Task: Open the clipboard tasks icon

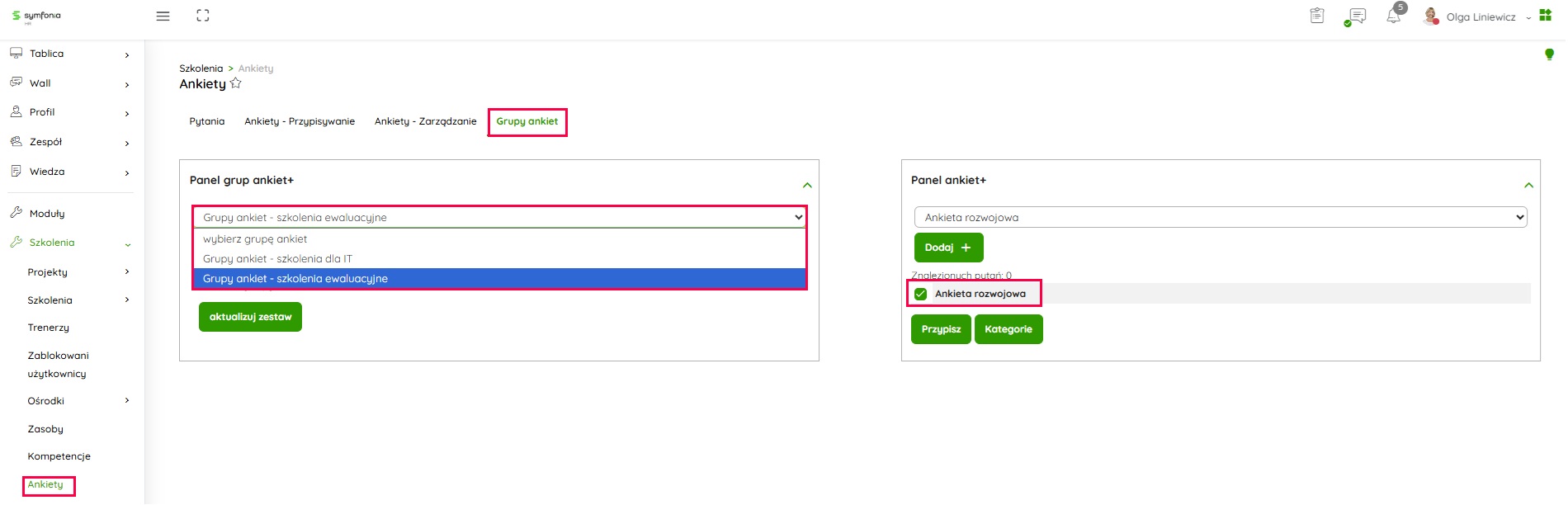Action: (1317, 16)
